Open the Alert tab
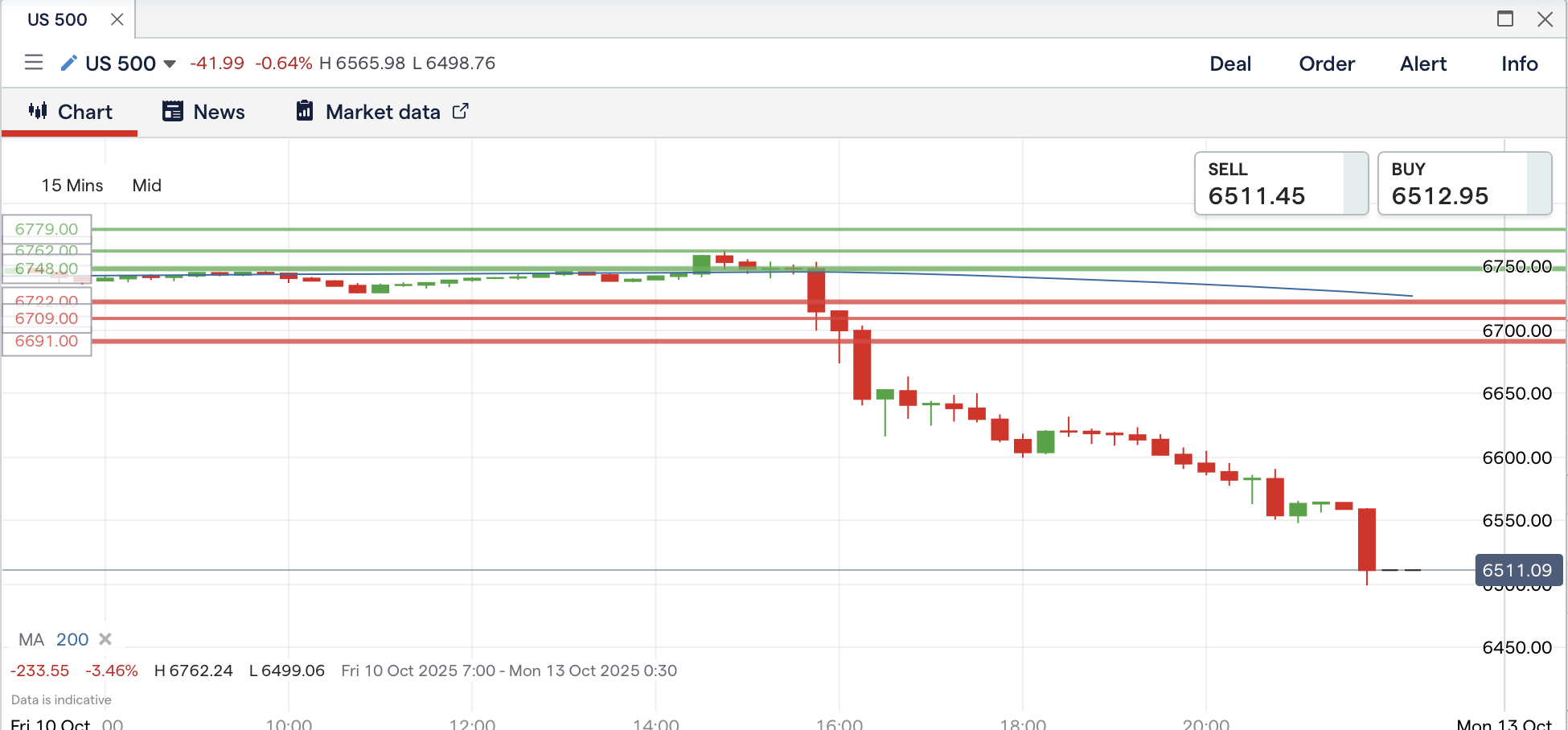 pyautogui.click(x=1423, y=64)
